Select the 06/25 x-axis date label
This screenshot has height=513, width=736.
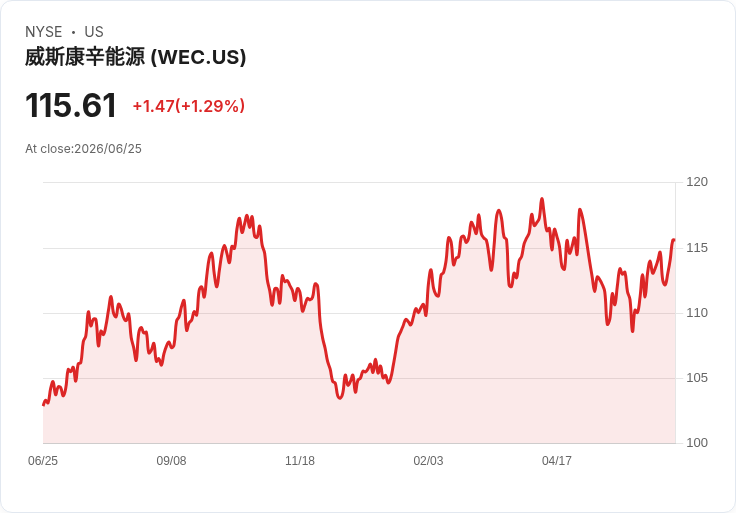43,461
